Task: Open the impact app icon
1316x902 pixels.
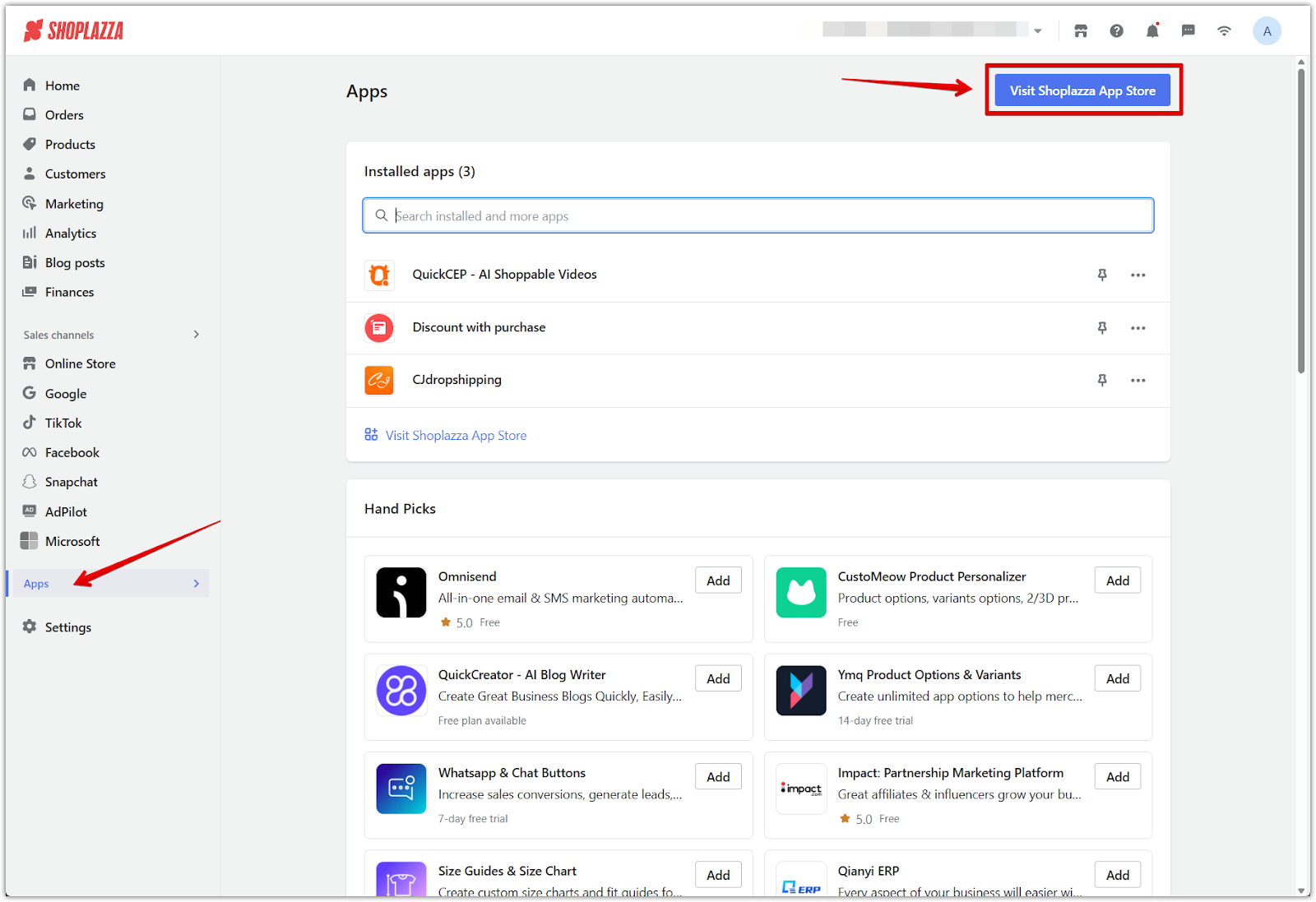Action: pyautogui.click(x=801, y=789)
